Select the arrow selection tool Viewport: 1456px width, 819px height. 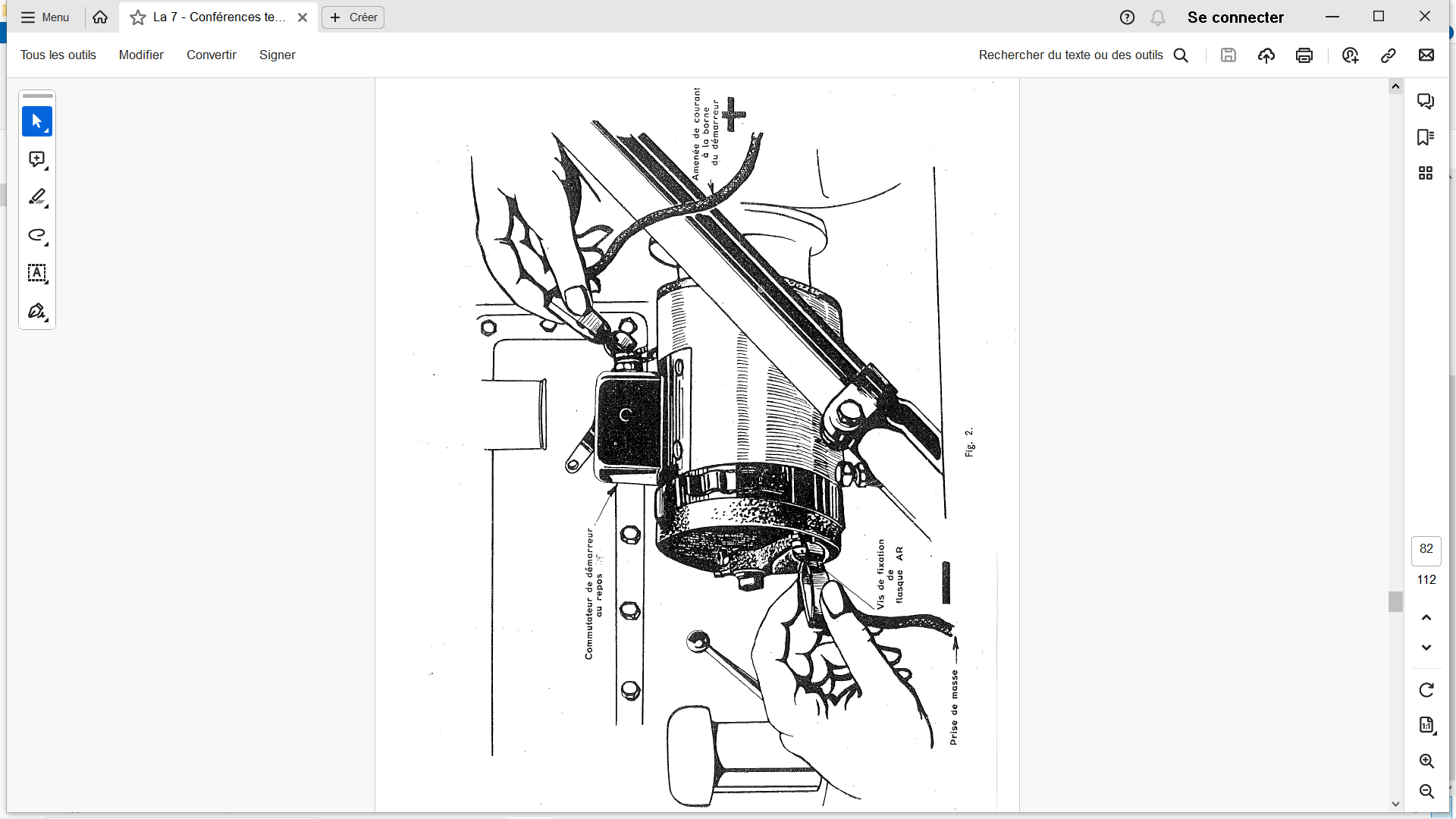36,121
